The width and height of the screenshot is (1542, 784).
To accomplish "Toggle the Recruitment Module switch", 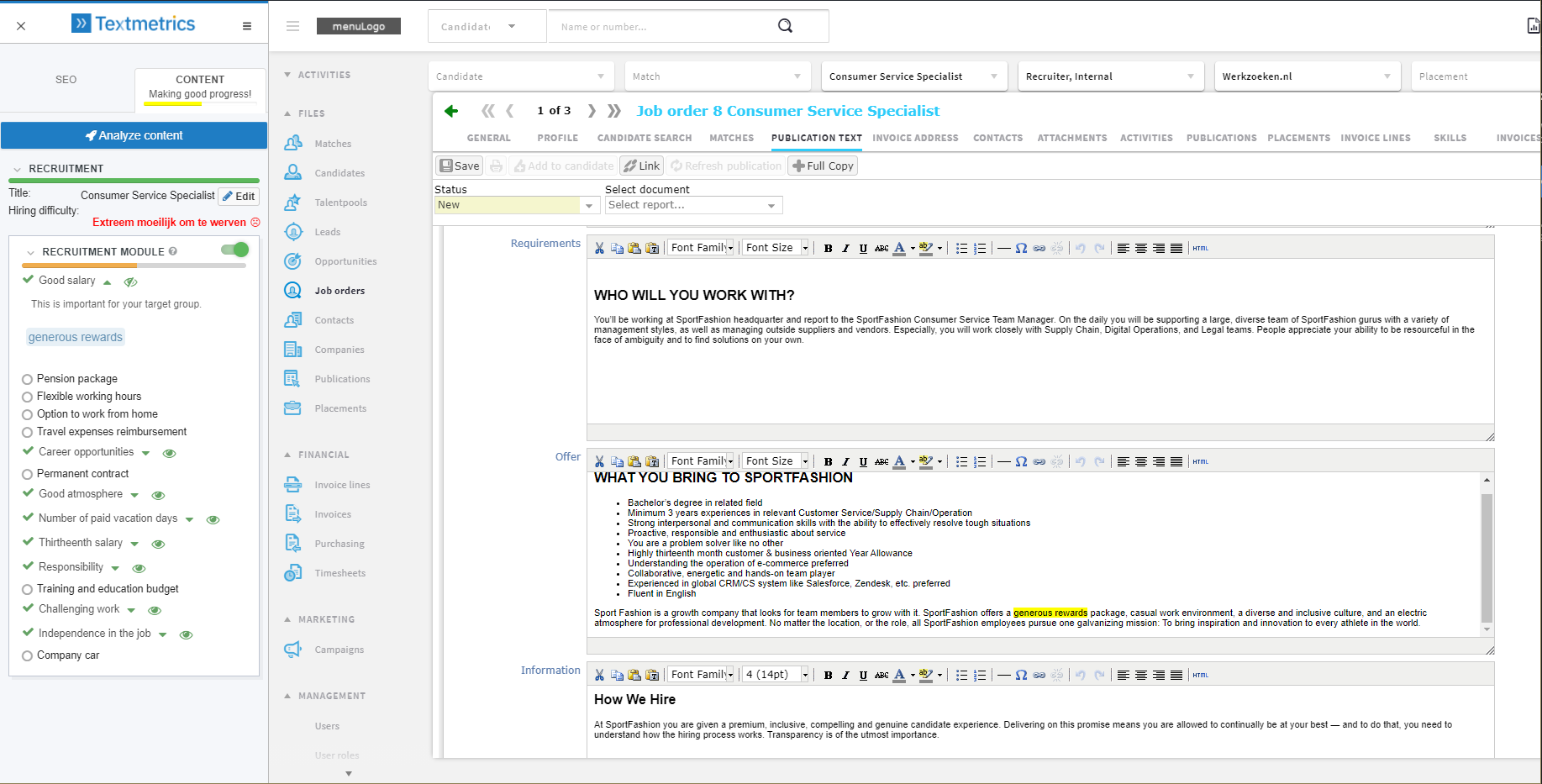I will click(235, 250).
